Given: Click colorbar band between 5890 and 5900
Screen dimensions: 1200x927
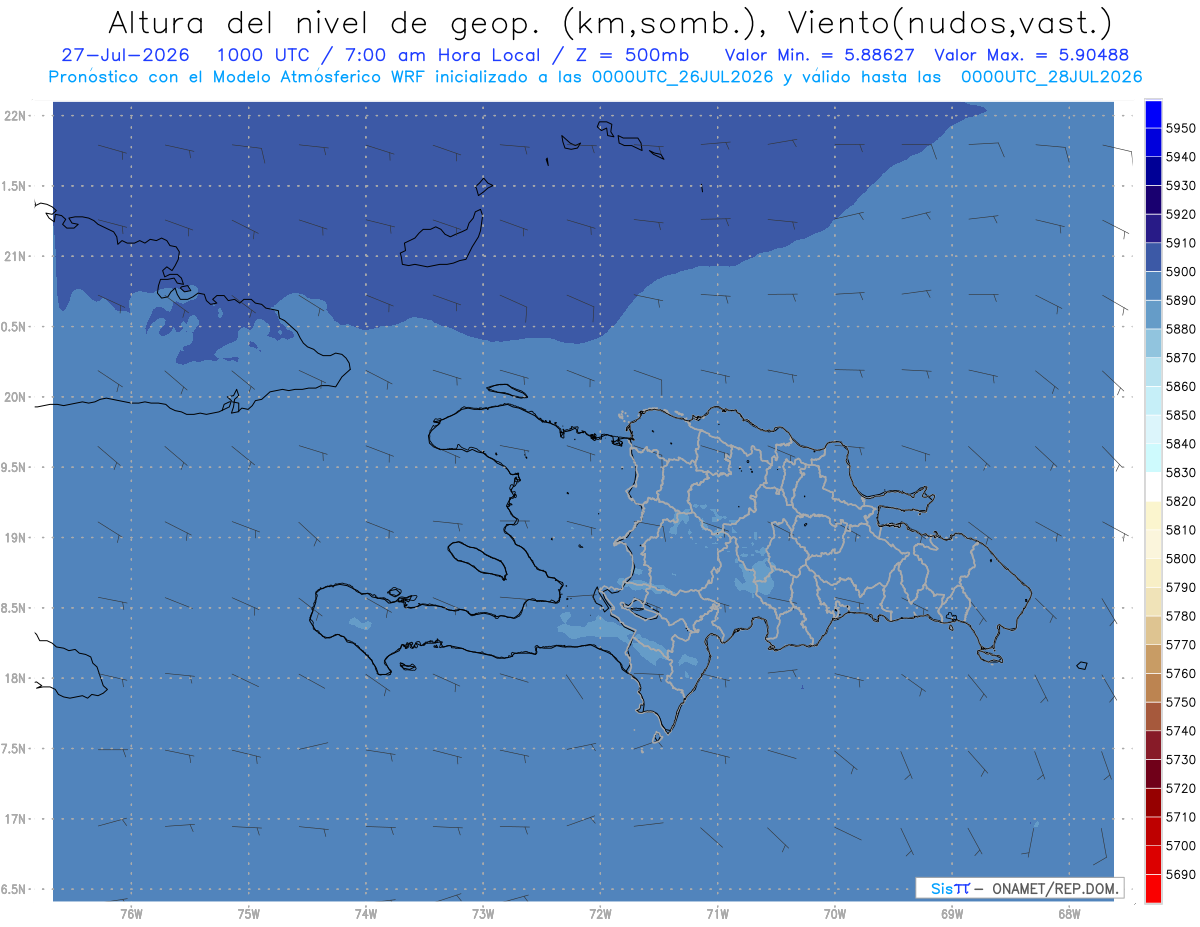Looking at the screenshot, I should pos(1153,285).
